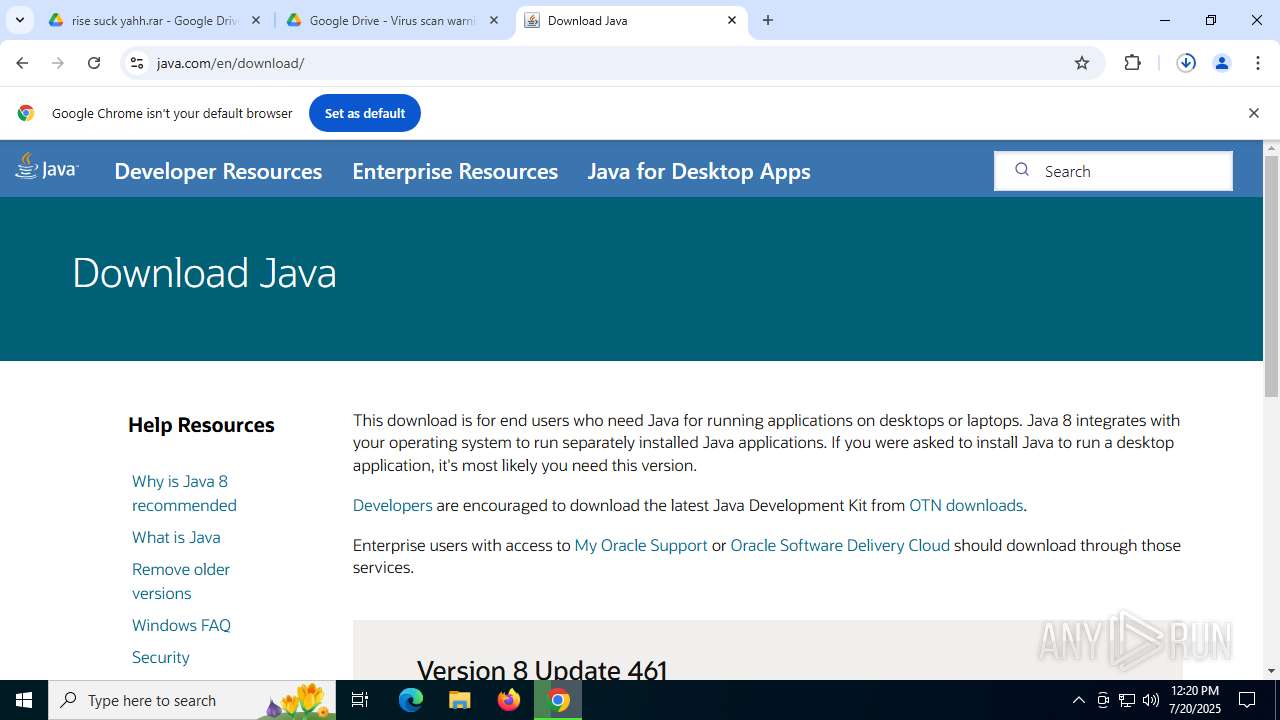Switch to 'rise suck yahh.rar' Google Drive tab
Screen dimensions: 1280x720
[x=154, y=20]
